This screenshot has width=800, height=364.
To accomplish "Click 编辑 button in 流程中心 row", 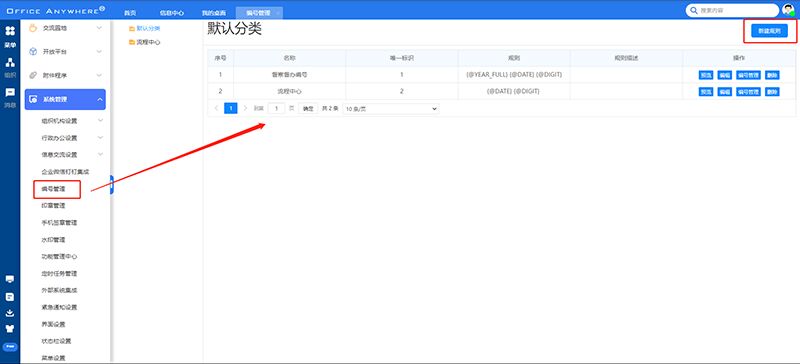I will point(724,92).
